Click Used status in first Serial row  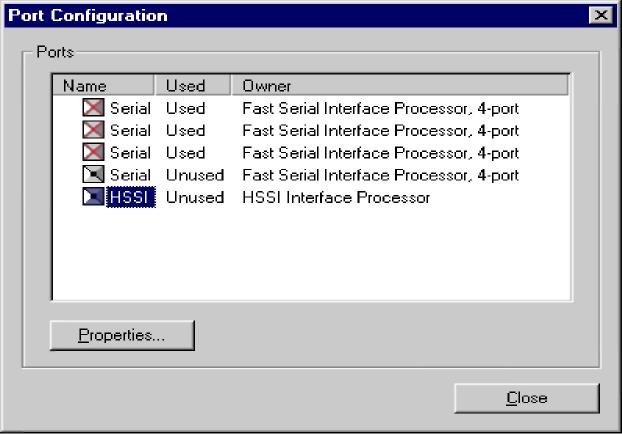(185, 108)
